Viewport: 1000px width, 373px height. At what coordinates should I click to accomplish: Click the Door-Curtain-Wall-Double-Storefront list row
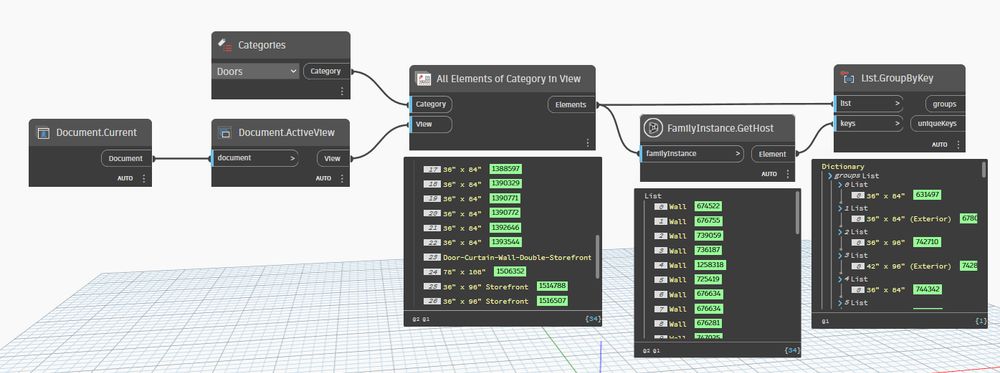[x=508, y=257]
